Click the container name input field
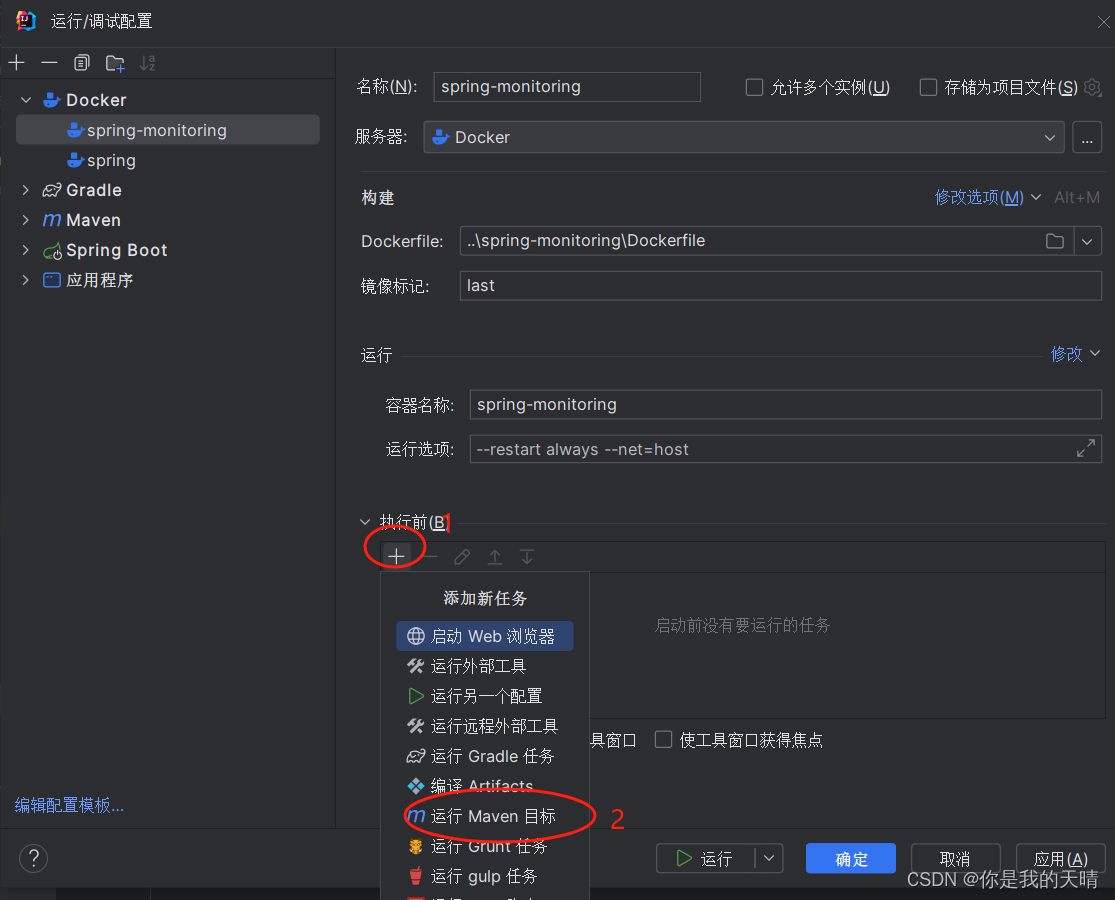The height and width of the screenshot is (900, 1115). point(785,405)
